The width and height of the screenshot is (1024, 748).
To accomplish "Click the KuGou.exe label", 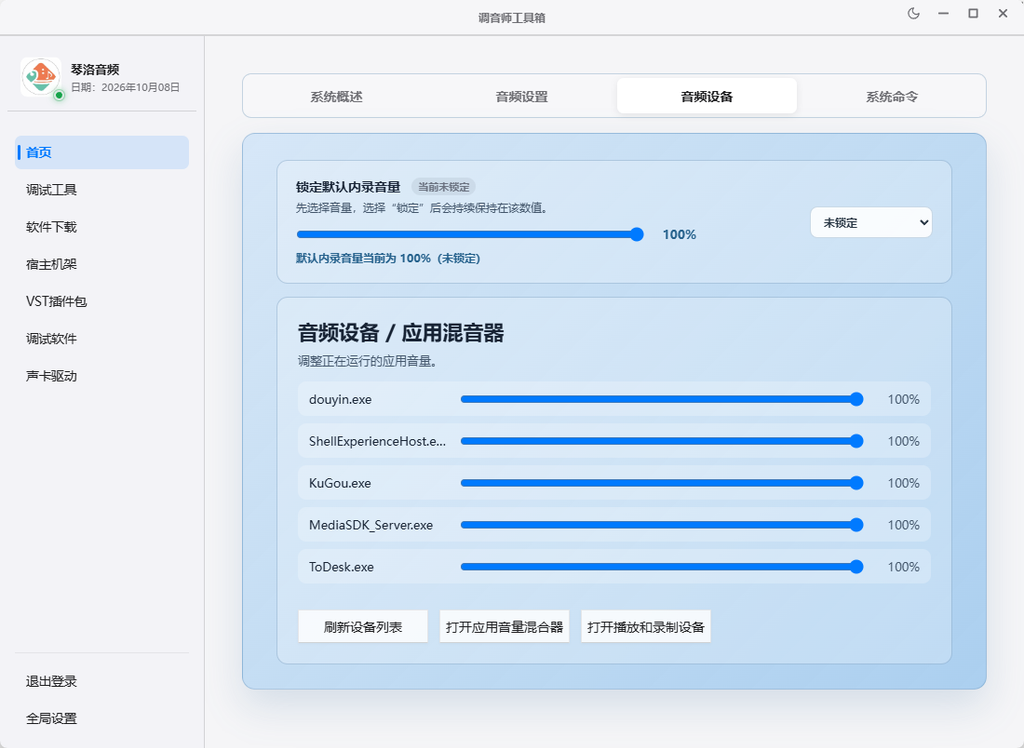I will pos(340,483).
